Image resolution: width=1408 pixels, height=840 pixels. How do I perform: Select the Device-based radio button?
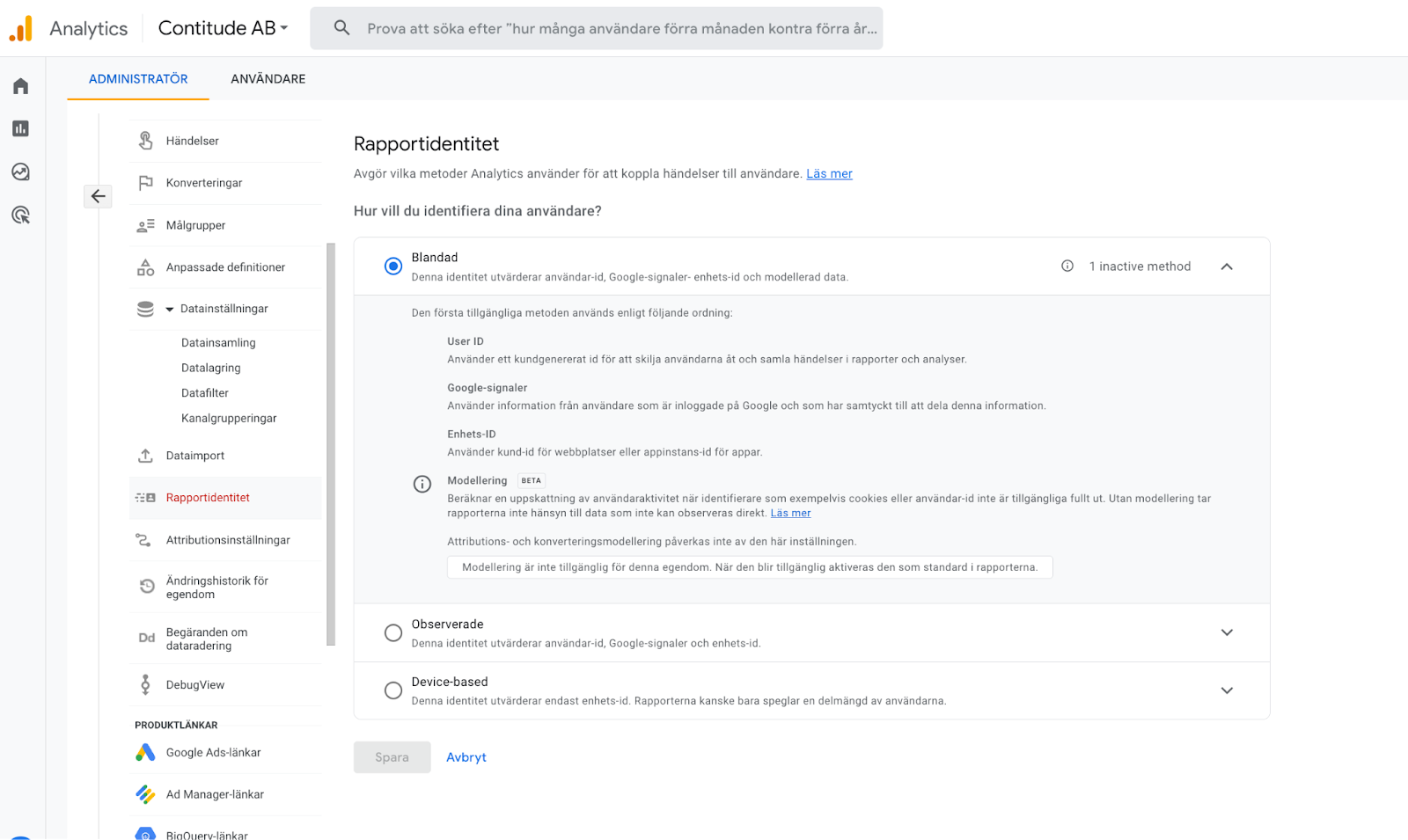pyautogui.click(x=393, y=690)
